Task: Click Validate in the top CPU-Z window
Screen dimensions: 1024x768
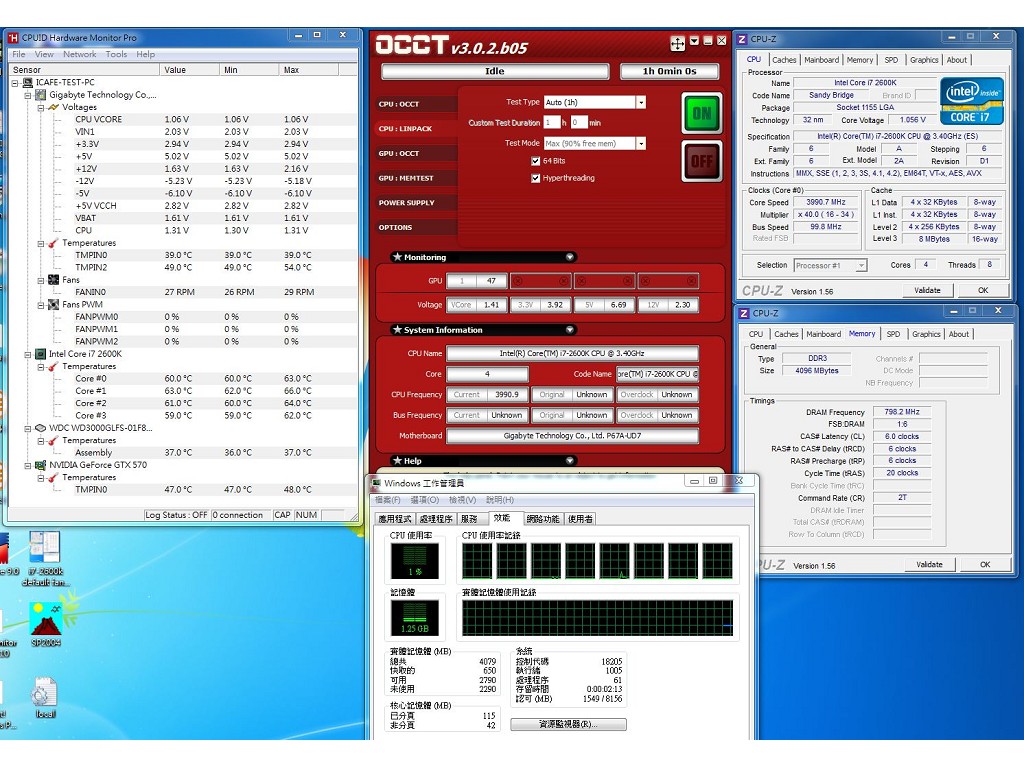Action: tap(927, 291)
